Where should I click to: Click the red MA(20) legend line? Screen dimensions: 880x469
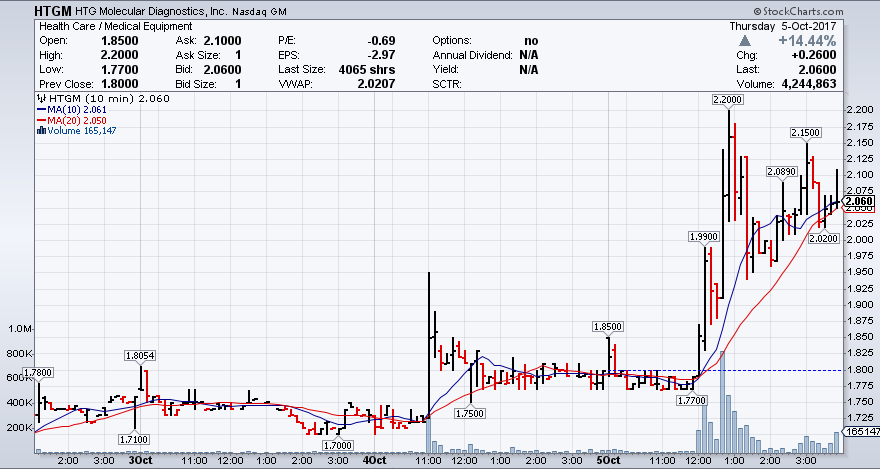pos(40,120)
